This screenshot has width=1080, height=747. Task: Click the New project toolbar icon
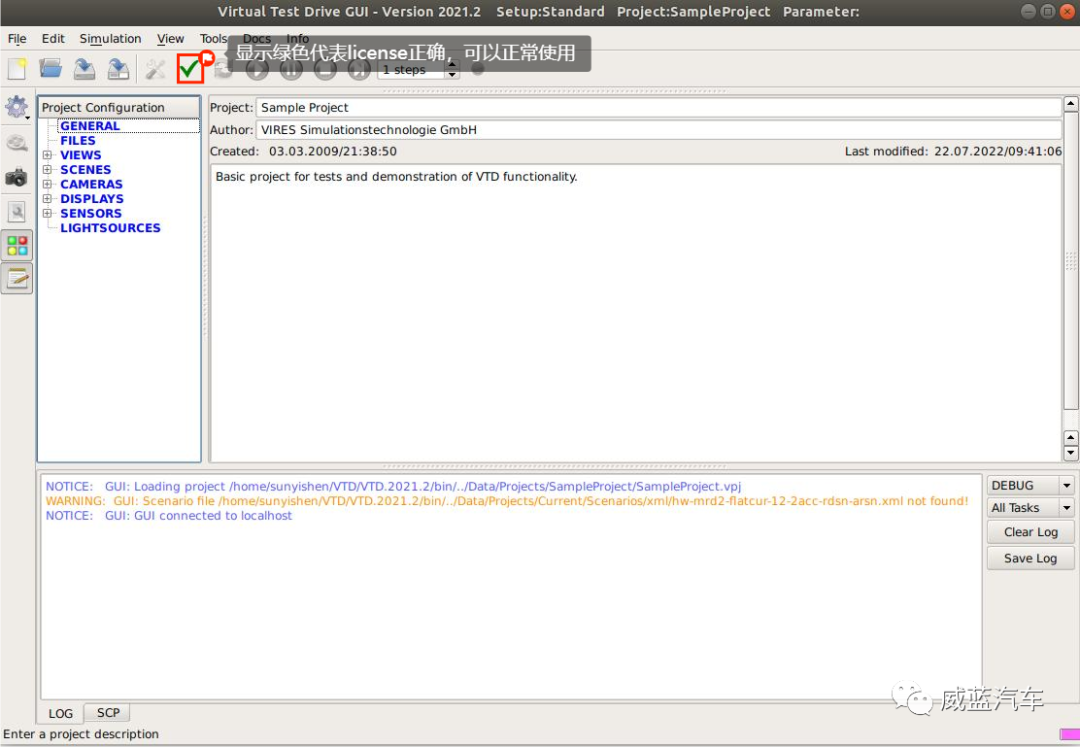17,69
